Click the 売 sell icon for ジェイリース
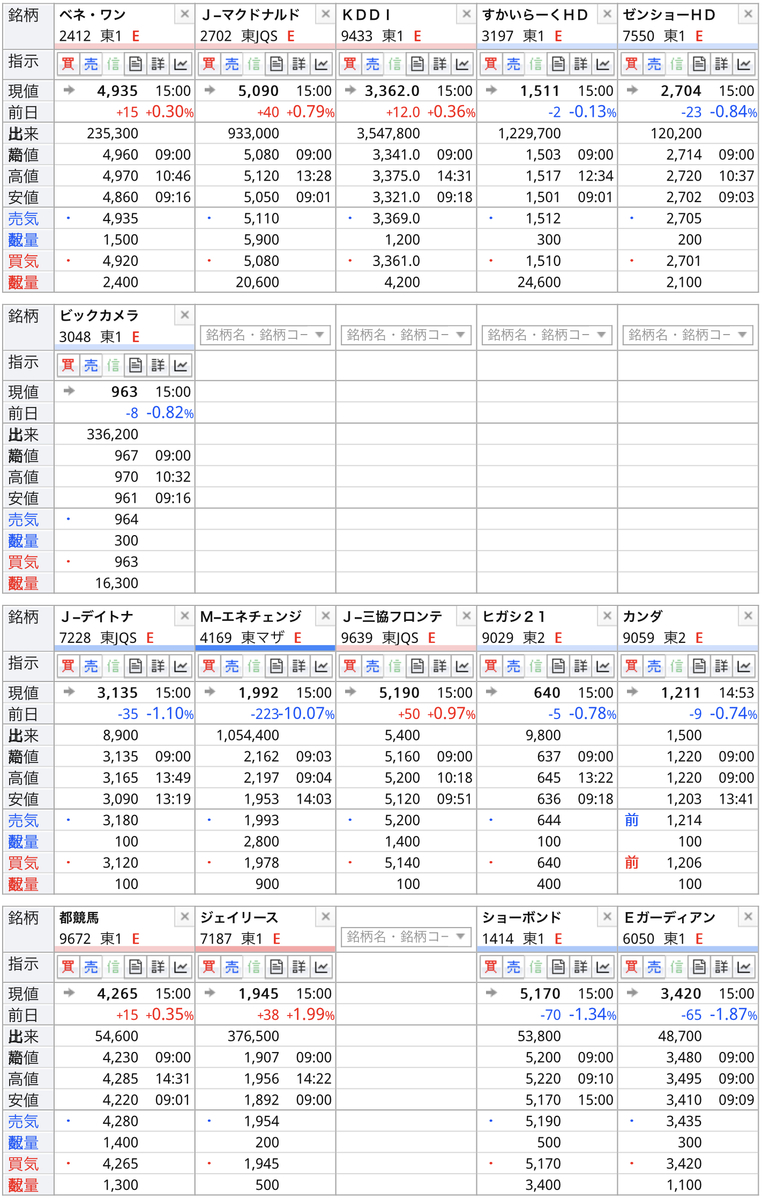762x1200 pixels. pos(231,967)
